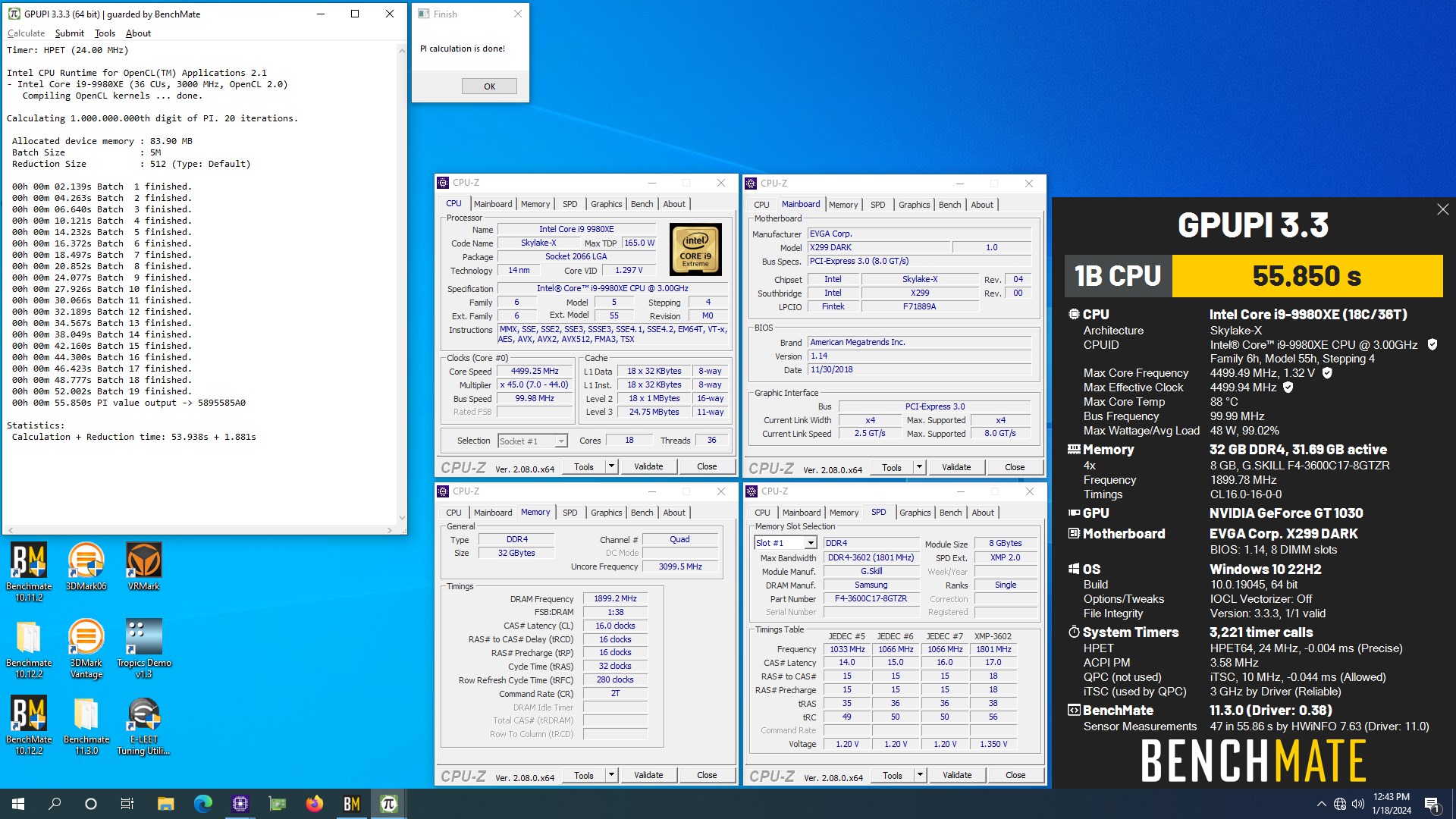Screen dimensions: 1456x819
Task: Click the GPUPI horizontal scrollbar right arrow
Action: [390, 529]
